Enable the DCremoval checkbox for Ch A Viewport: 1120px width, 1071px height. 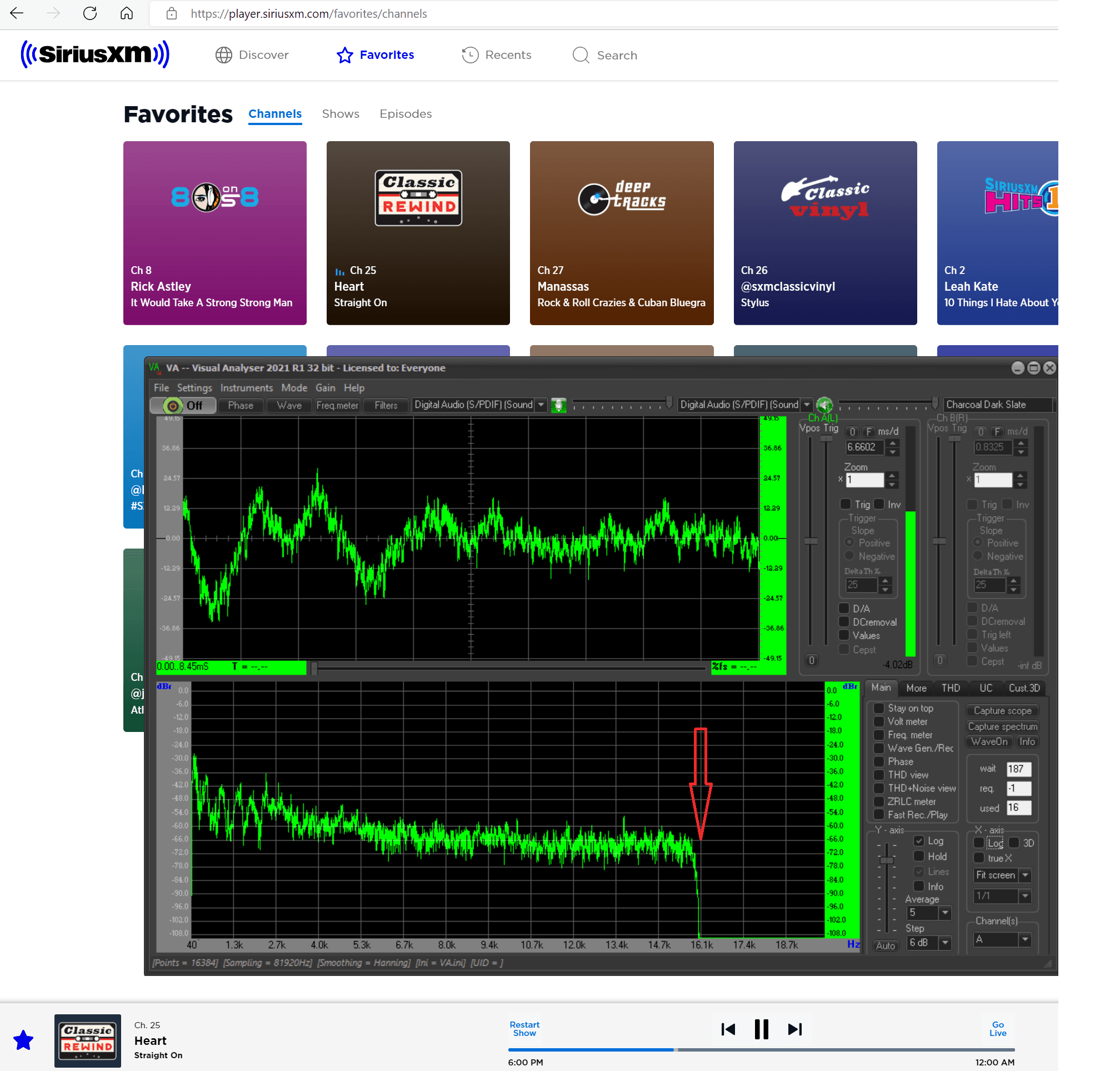[x=844, y=622]
